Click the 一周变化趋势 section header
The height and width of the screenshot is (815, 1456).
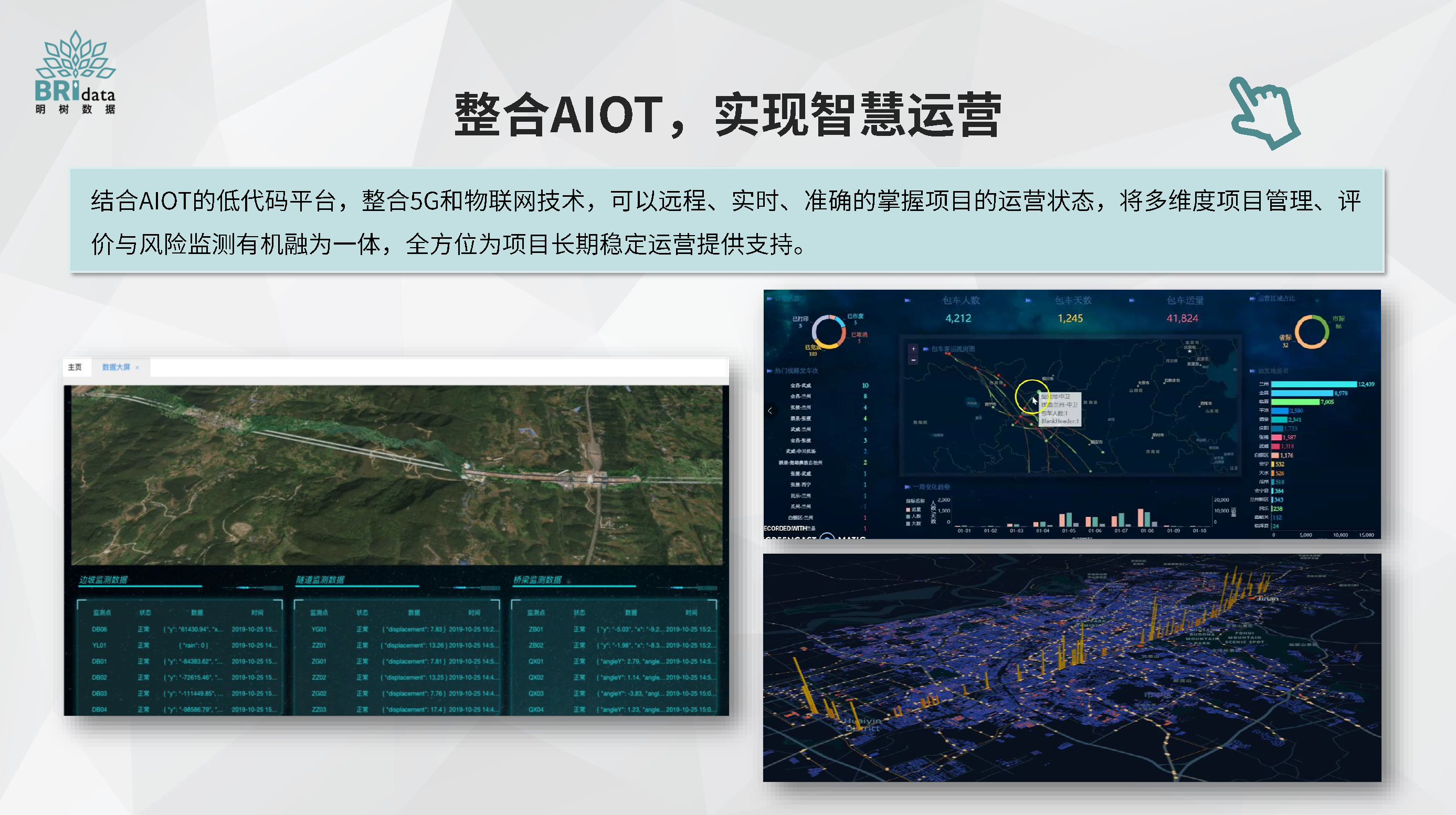click(931, 486)
